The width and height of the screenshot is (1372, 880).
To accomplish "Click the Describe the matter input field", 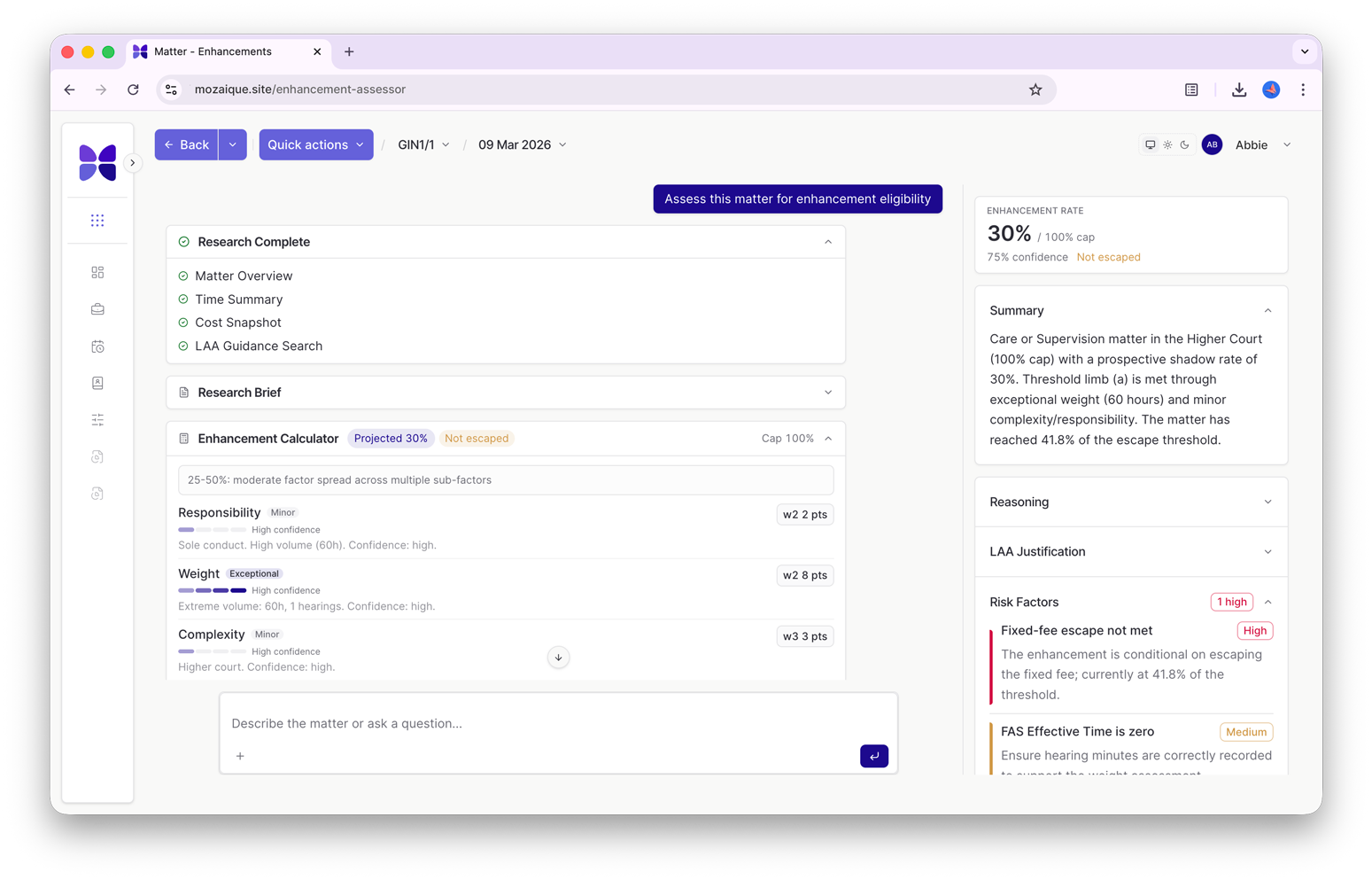I will [x=540, y=723].
